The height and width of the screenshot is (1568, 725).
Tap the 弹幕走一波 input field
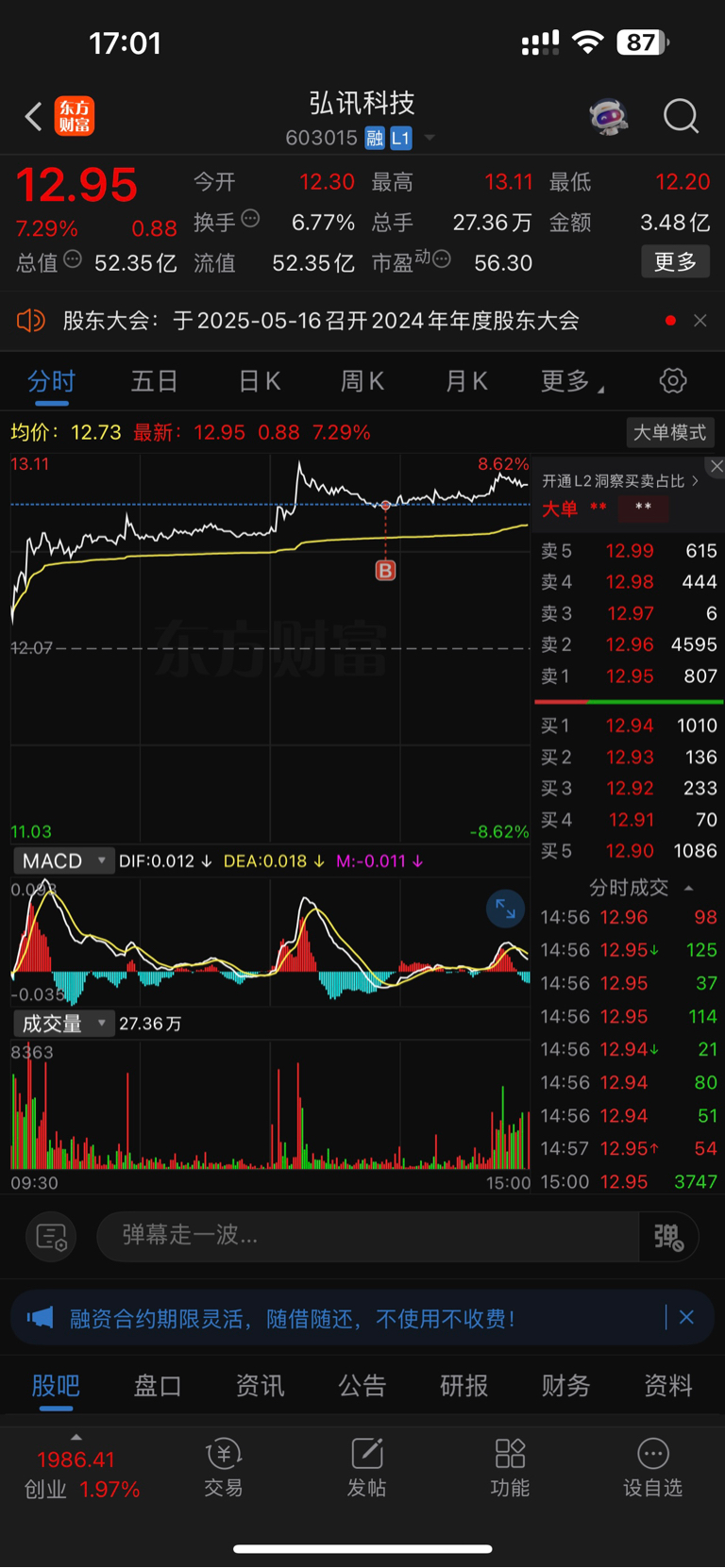(x=368, y=1236)
